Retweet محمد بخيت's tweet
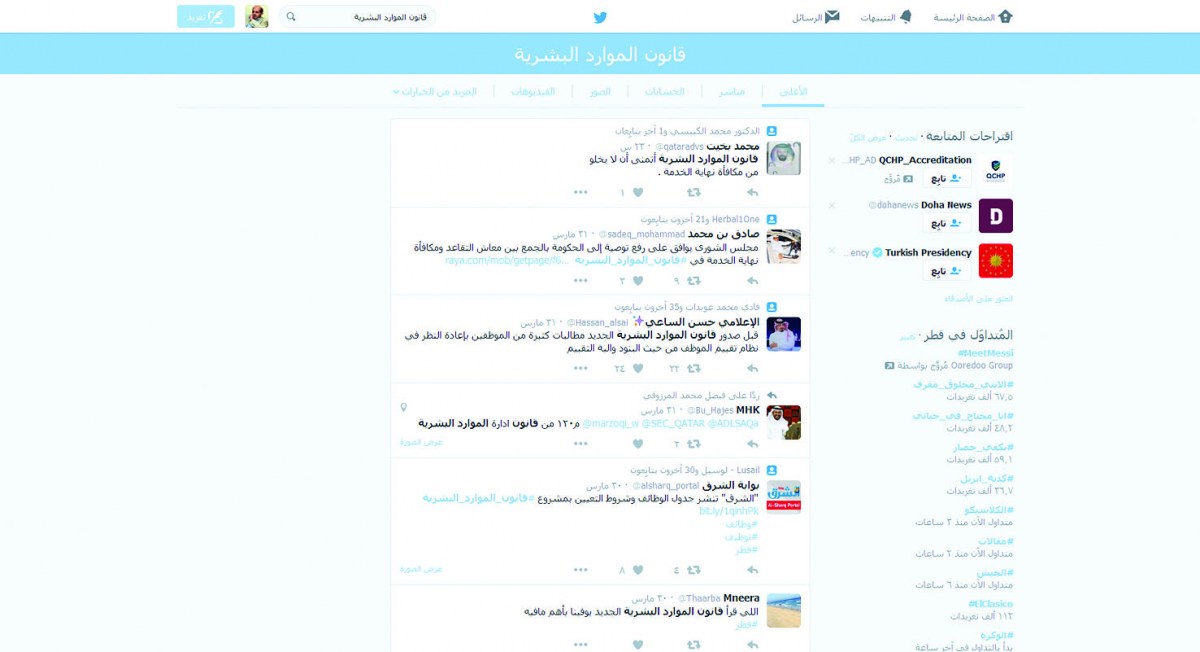1200x652 pixels. coord(693,192)
